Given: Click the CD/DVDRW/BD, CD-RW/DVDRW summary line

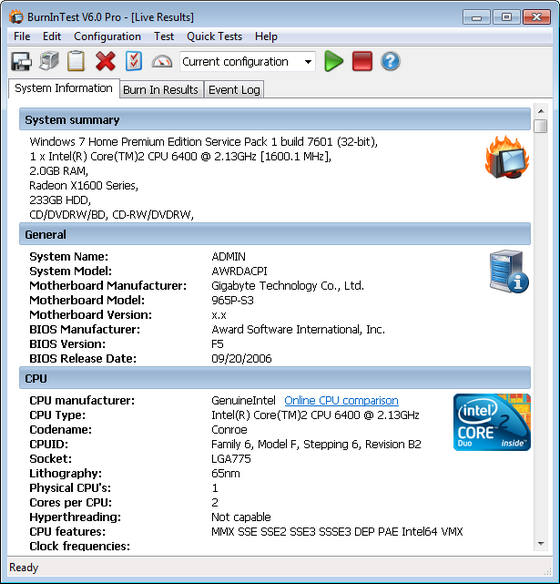Looking at the screenshot, I should [x=111, y=215].
